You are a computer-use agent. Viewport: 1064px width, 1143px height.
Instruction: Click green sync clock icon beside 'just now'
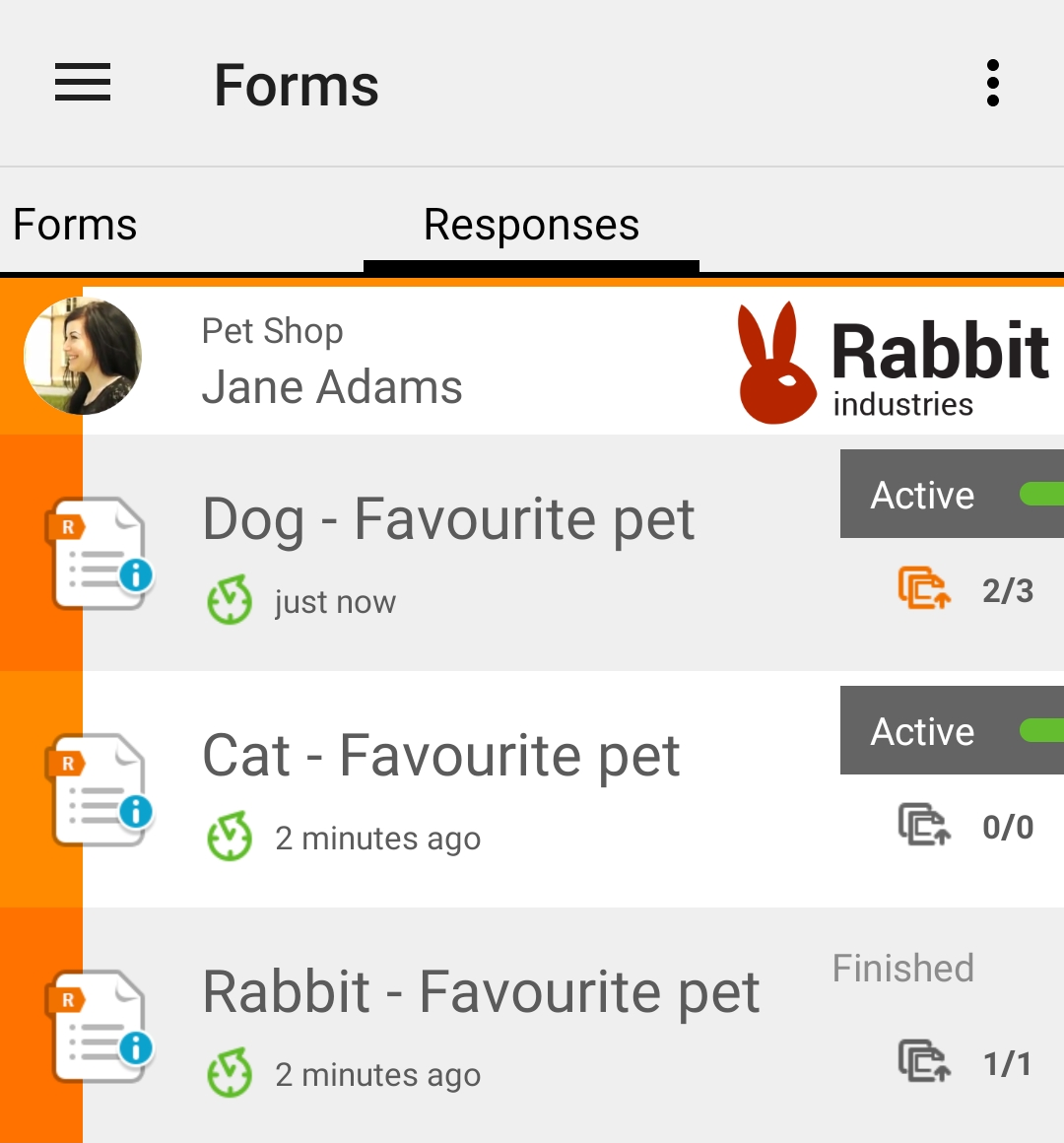(x=230, y=600)
